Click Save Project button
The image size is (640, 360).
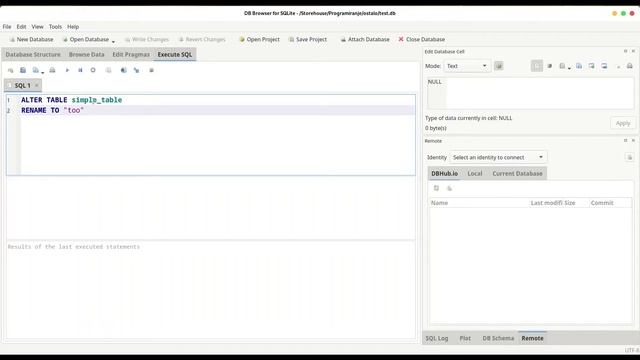pyautogui.click(x=308, y=39)
